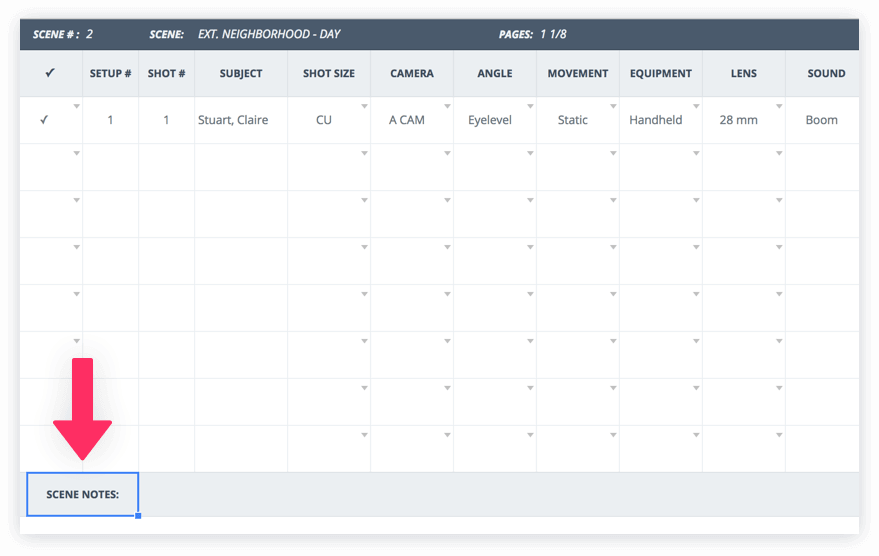This screenshot has width=879, height=556.
Task: Click the page count '1 1/8'
Action: click(x=553, y=34)
